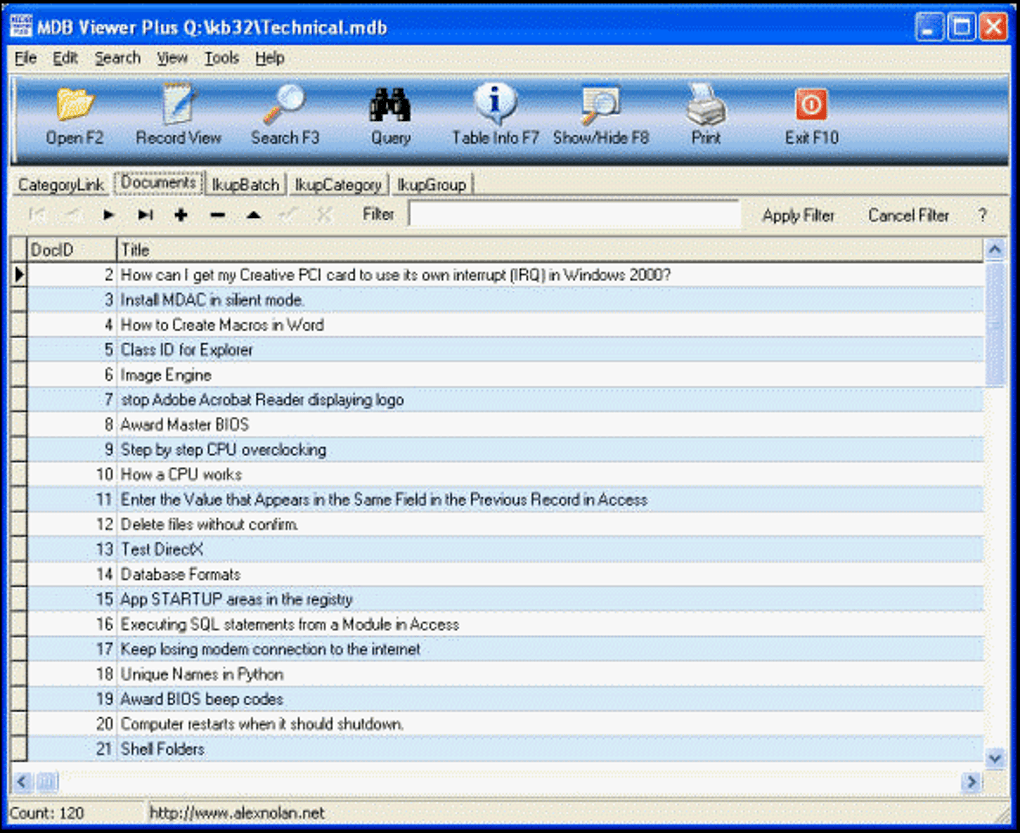Click the vertical scrollbar thumb
1020x833 pixels.
click(995, 324)
